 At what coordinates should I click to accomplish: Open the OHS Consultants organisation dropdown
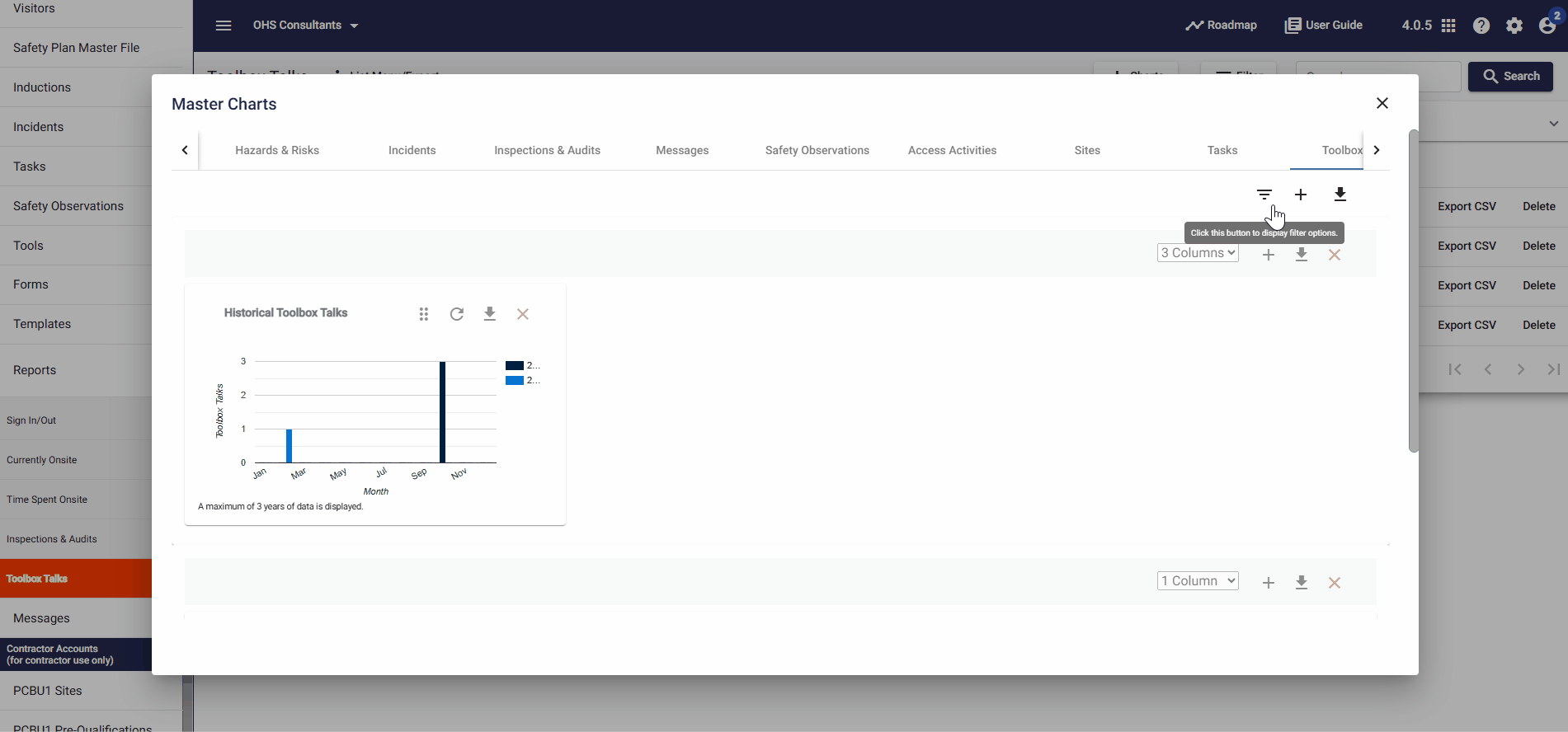[x=306, y=26]
